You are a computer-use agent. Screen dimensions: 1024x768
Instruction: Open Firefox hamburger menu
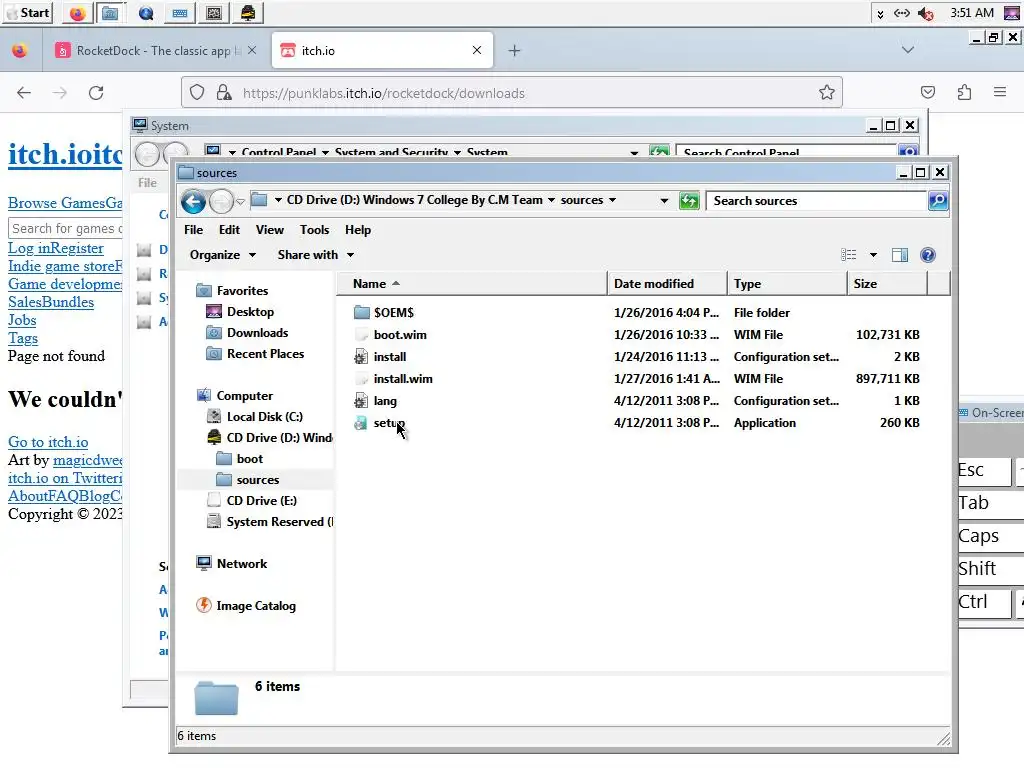coord(1000,93)
